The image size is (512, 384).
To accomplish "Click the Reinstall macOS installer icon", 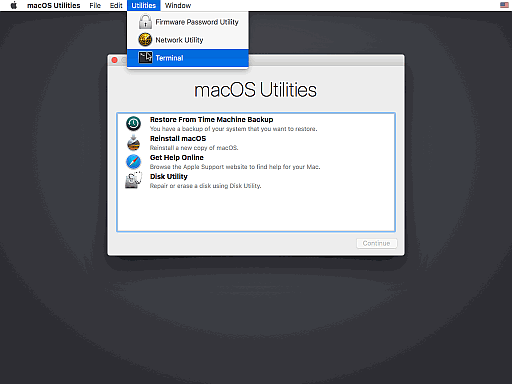I will pos(133,143).
